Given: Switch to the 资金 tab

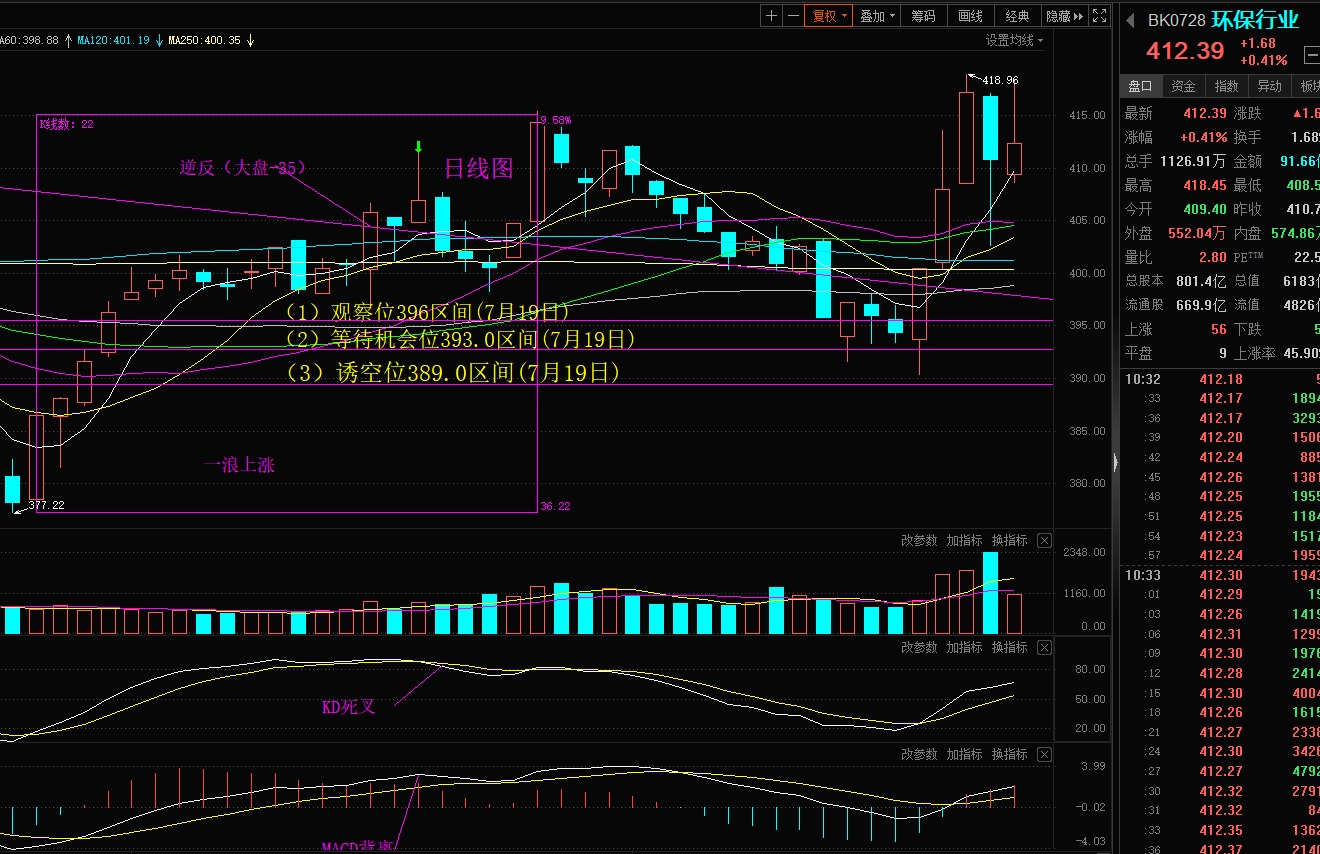Looking at the screenshot, I should [x=1183, y=86].
